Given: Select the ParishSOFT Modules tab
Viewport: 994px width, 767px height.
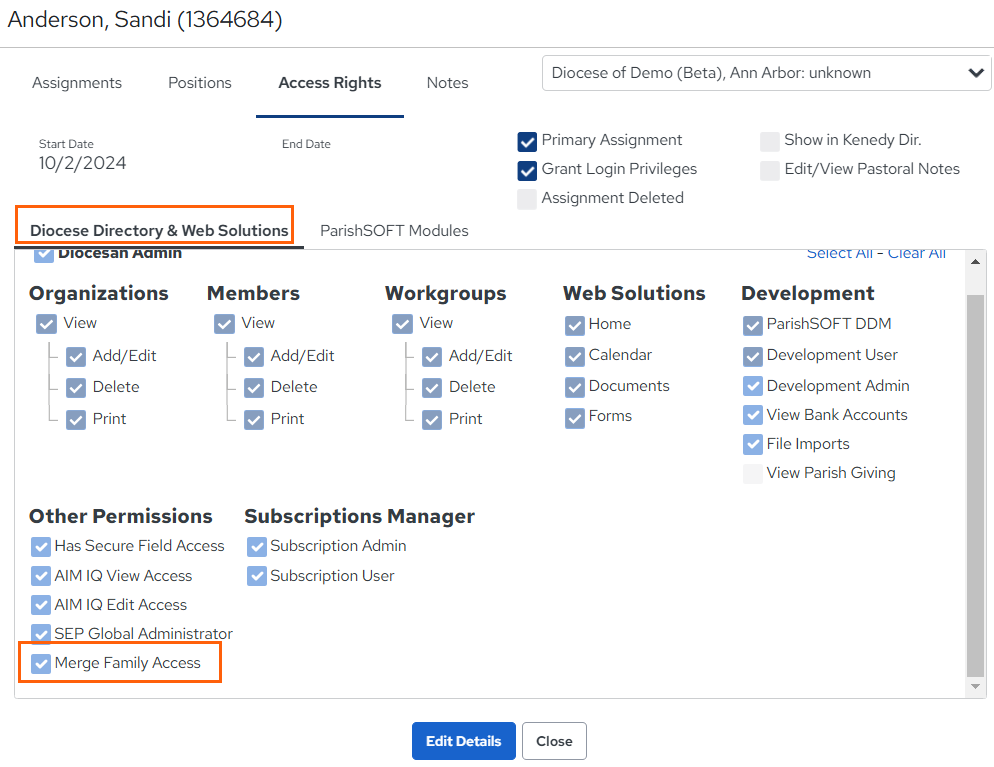Looking at the screenshot, I should click(x=394, y=231).
